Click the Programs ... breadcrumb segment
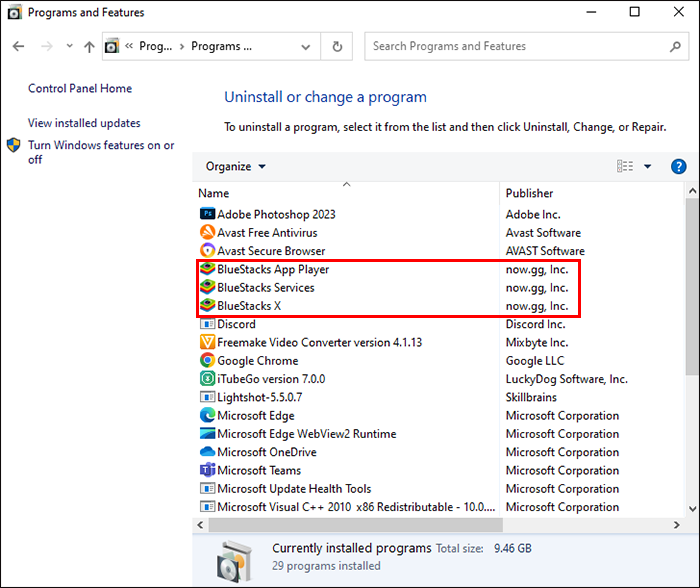The width and height of the screenshot is (700, 588). pyautogui.click(x=221, y=46)
